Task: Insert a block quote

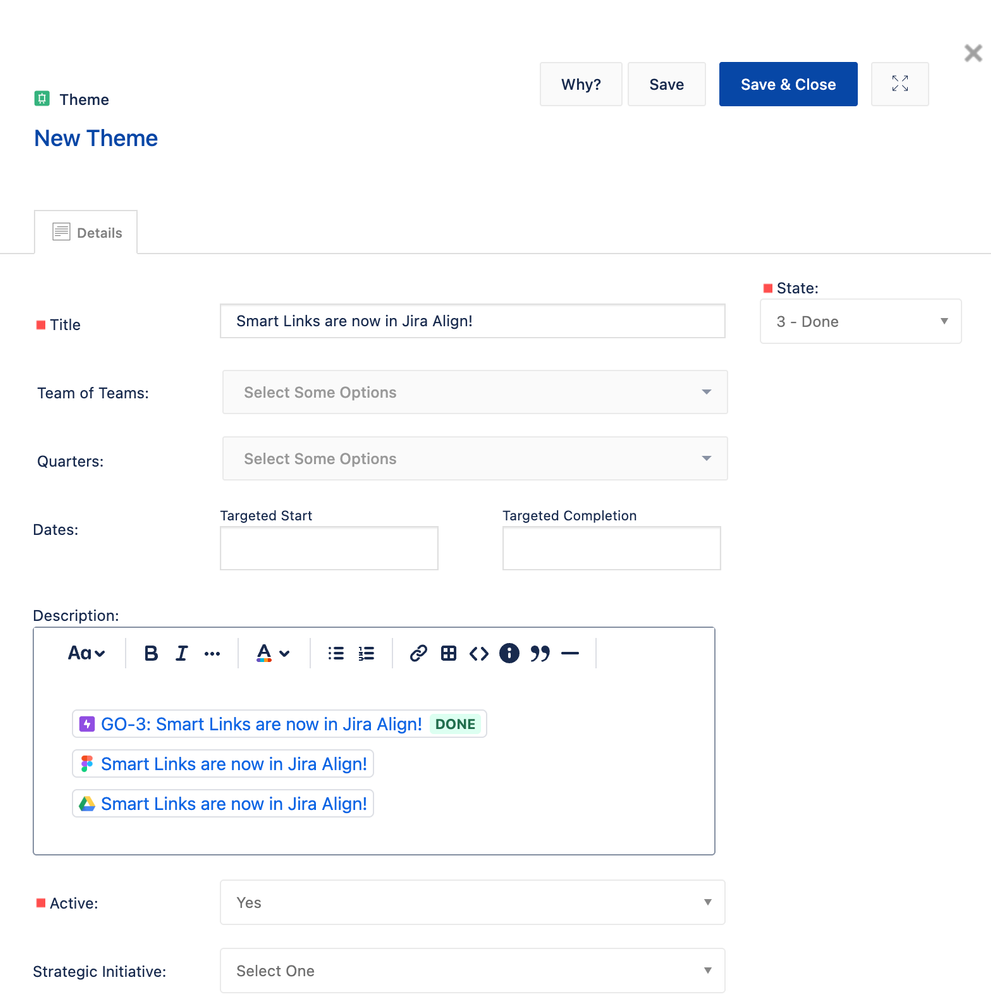Action: point(540,653)
